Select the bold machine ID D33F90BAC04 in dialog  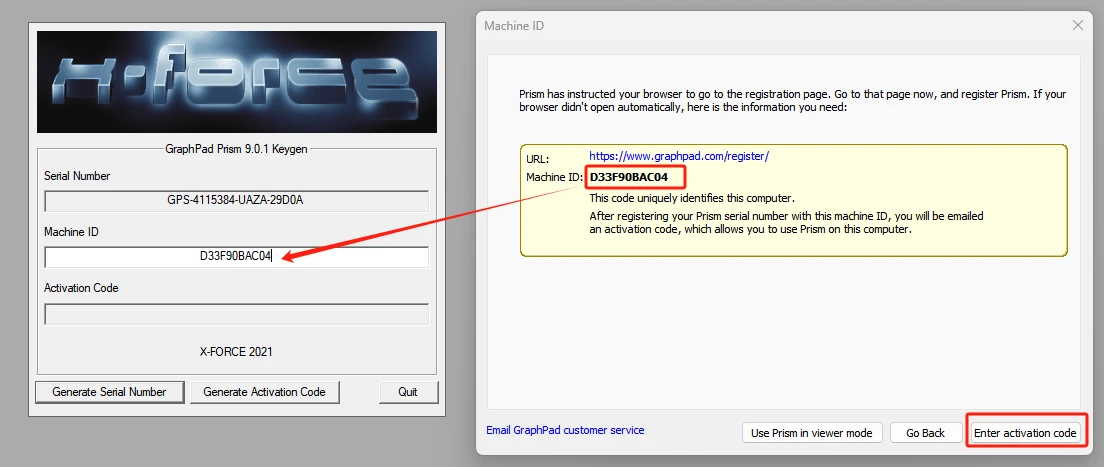(629, 177)
